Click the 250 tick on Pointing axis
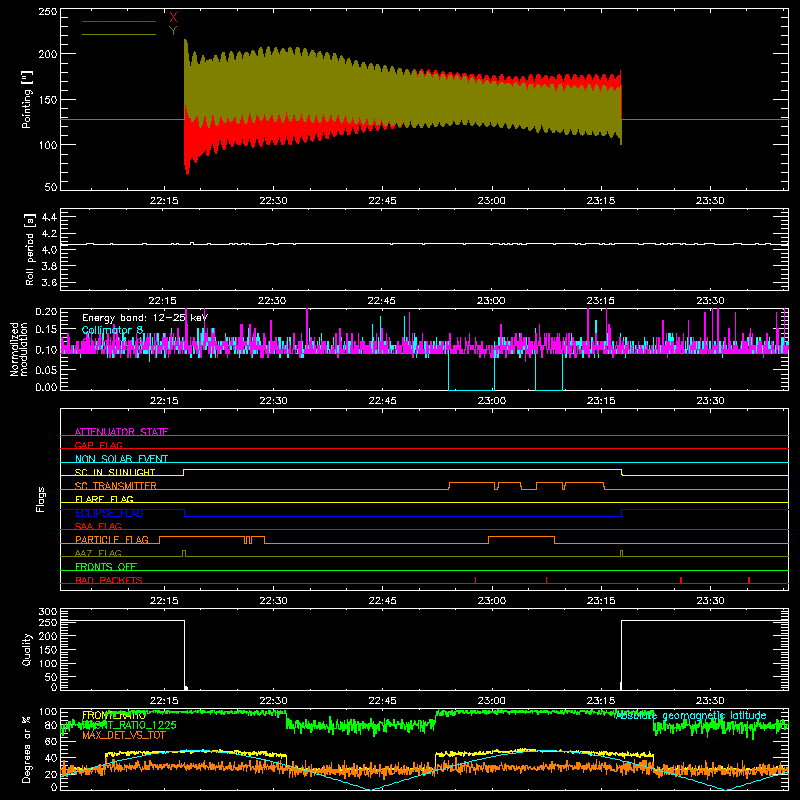 pos(48,12)
